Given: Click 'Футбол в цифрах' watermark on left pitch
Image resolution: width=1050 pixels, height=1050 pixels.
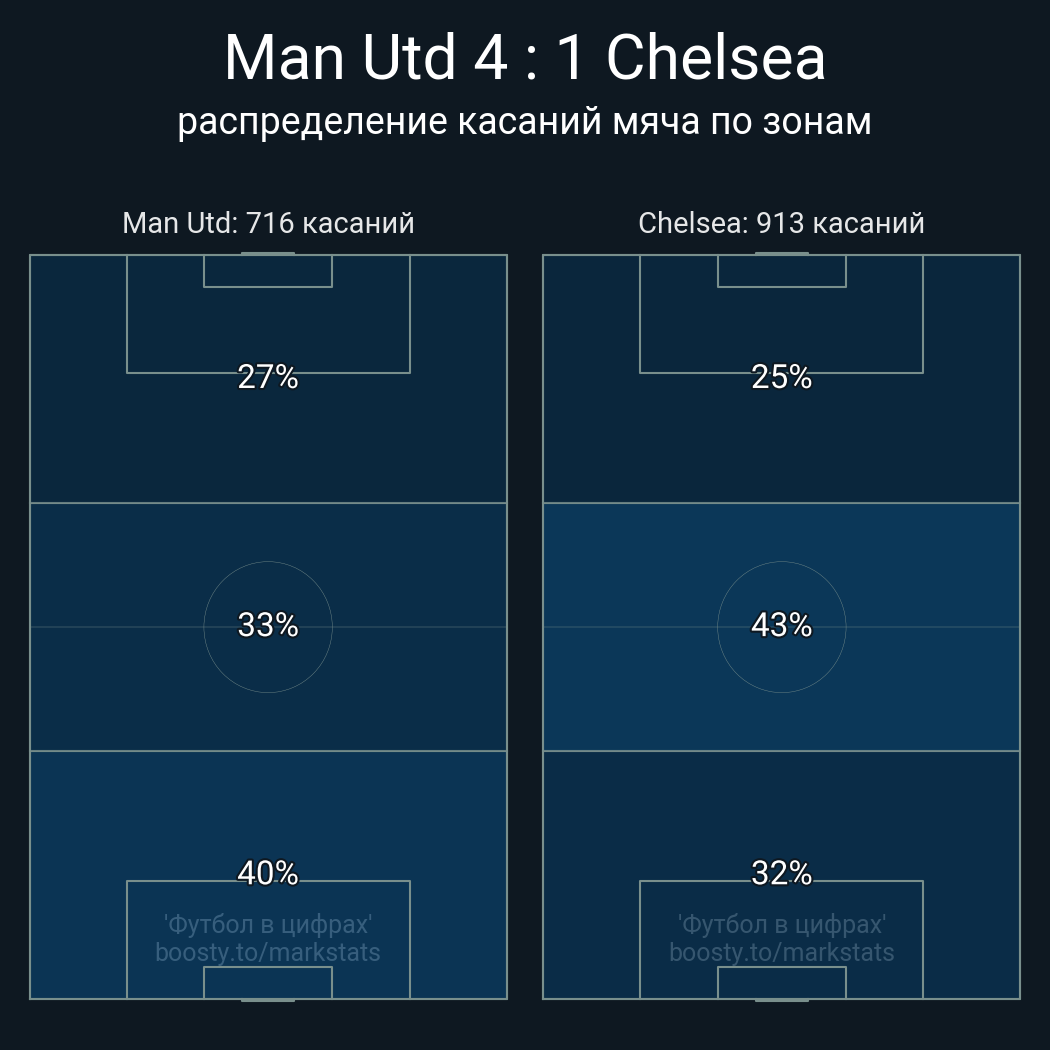Looking at the screenshot, I should pos(268,924).
